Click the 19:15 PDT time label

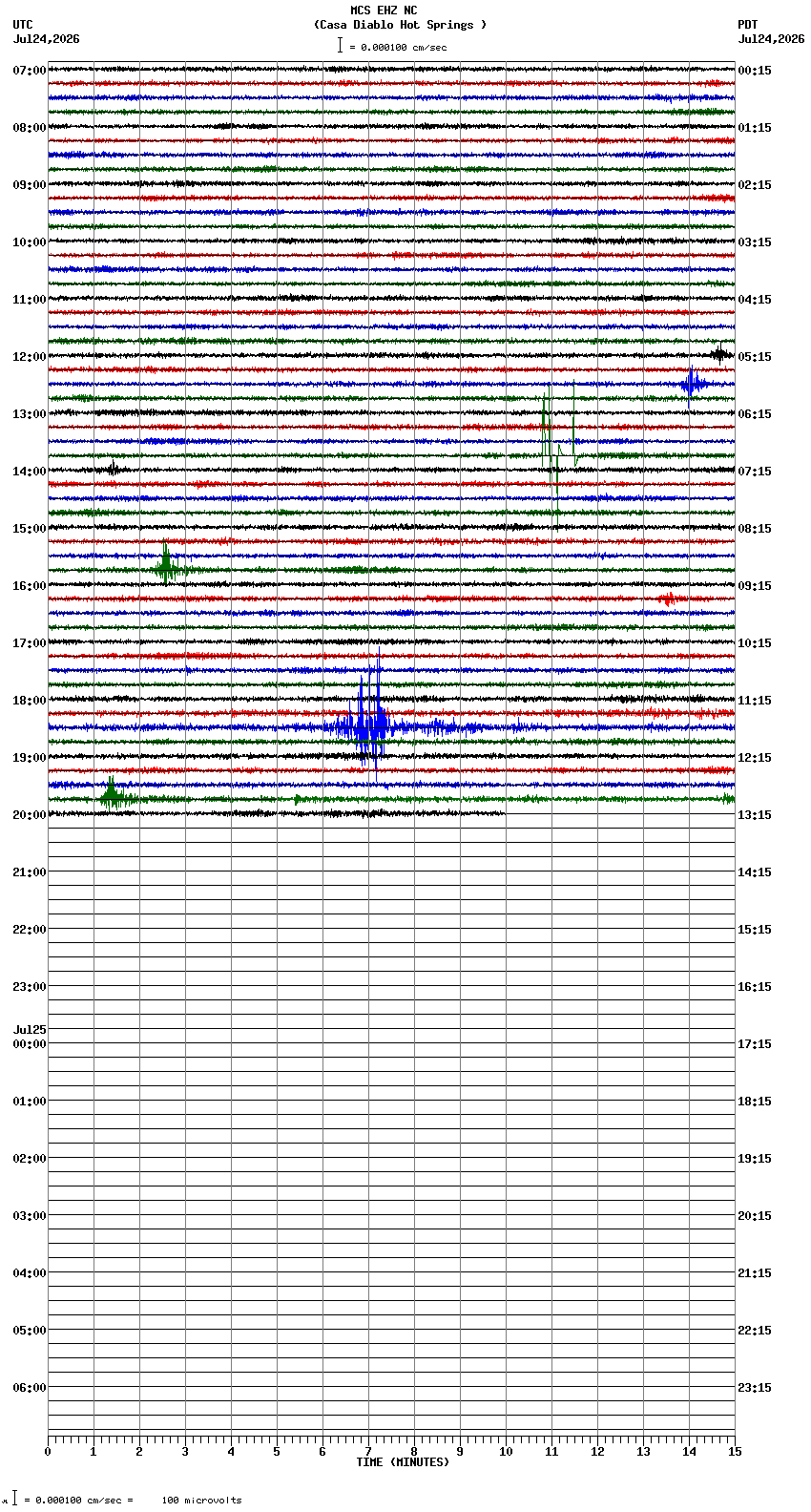755,1159
